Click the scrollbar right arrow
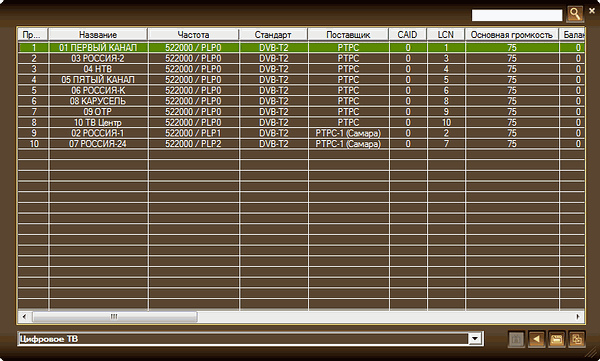The width and height of the screenshot is (600, 361). (x=578, y=317)
